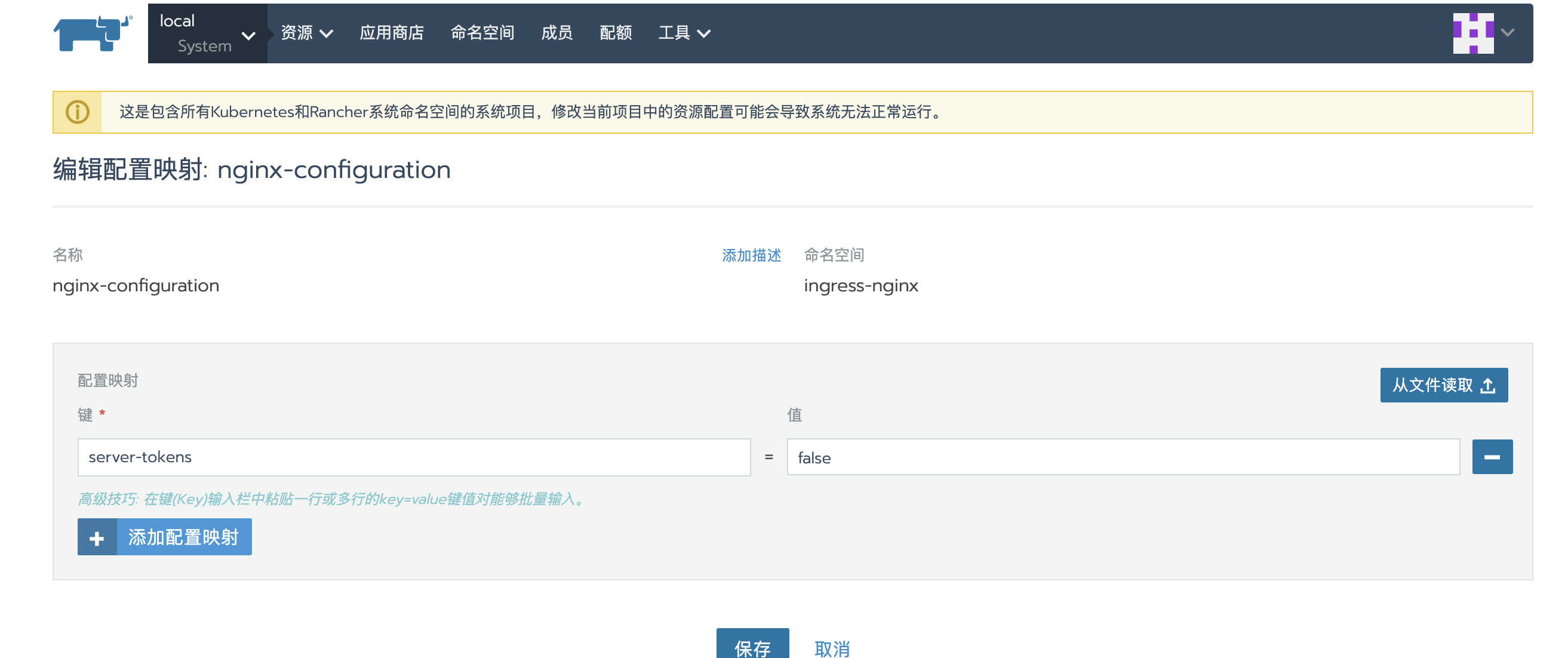Screen dimensions: 1568x658
Task: Open the 工具 dropdown menu
Action: [684, 33]
